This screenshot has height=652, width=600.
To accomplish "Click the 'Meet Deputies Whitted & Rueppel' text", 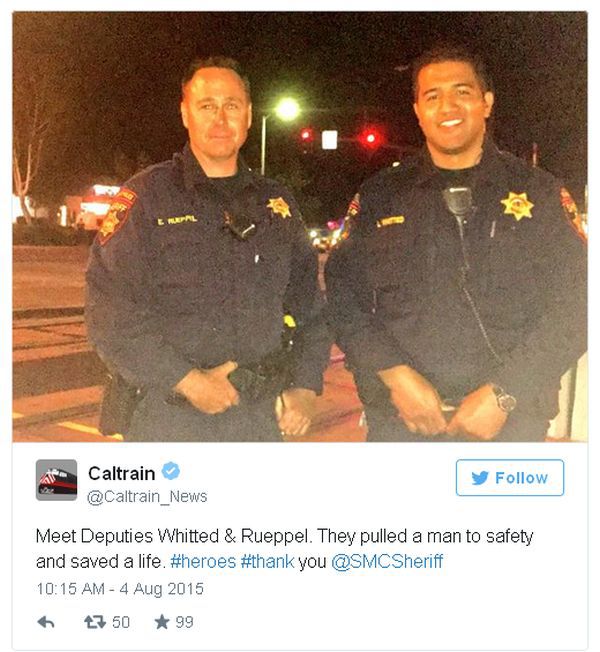I will (x=173, y=536).
